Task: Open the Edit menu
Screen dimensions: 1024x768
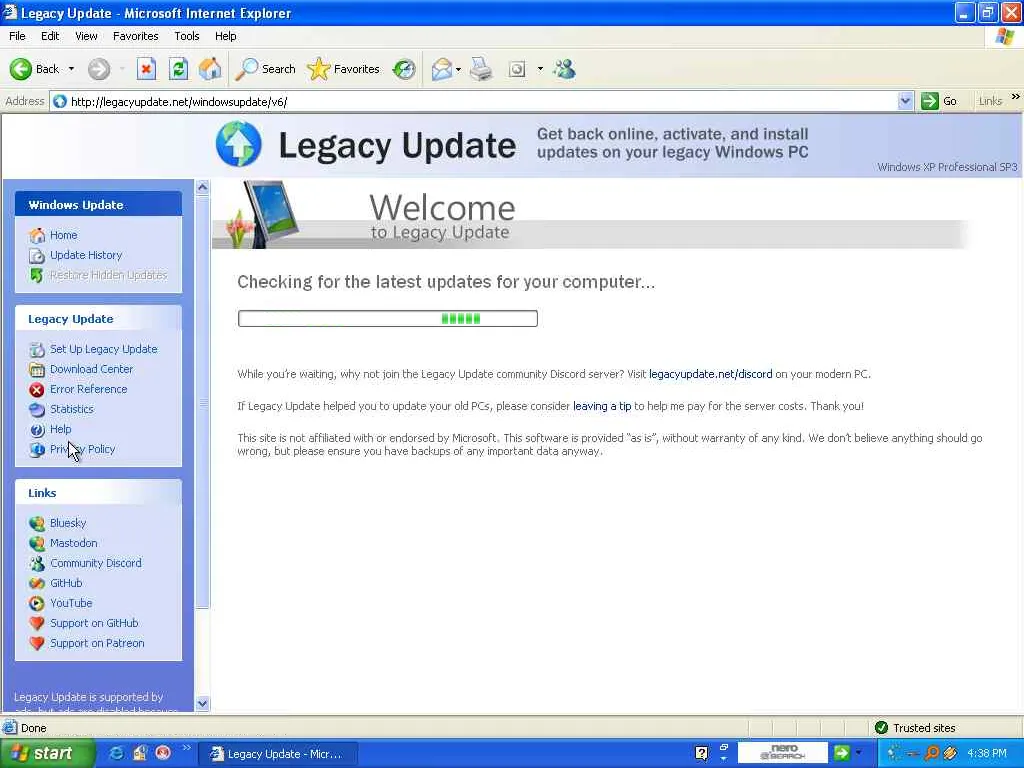Action: coord(50,36)
